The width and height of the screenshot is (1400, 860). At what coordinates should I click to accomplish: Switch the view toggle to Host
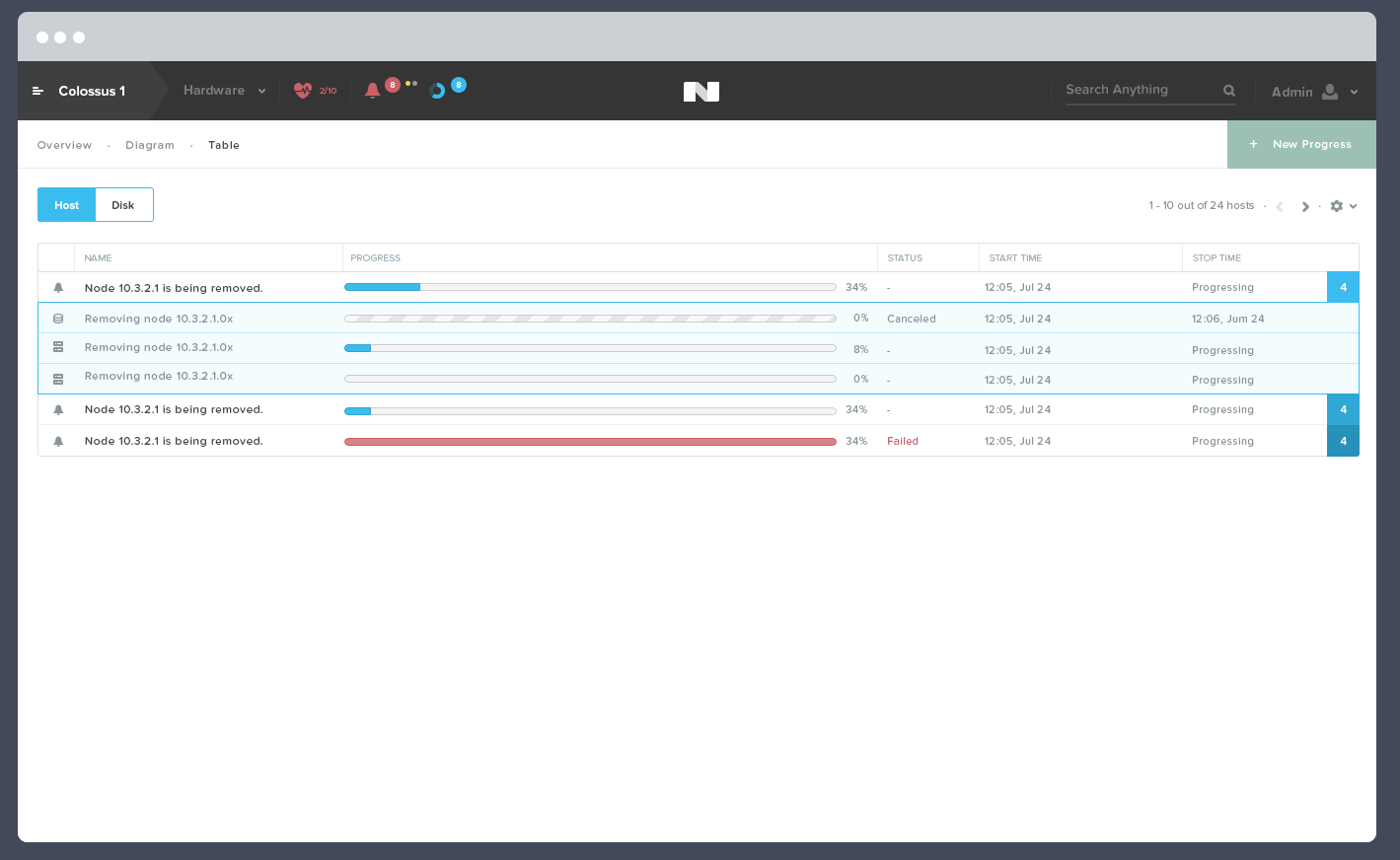click(67, 205)
